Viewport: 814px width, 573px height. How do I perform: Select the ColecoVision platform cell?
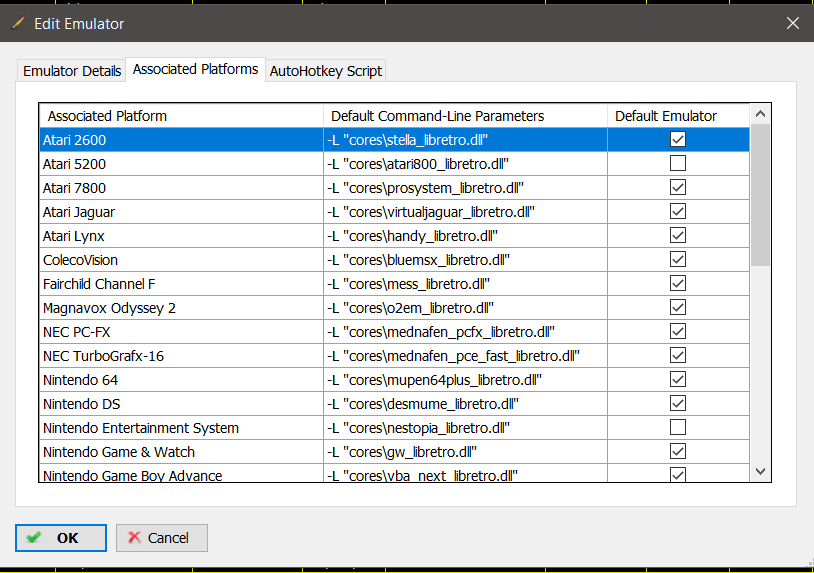coord(181,260)
